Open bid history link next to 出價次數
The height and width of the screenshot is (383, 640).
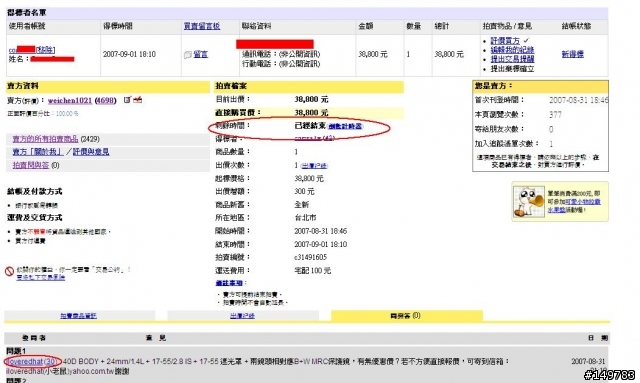click(314, 166)
